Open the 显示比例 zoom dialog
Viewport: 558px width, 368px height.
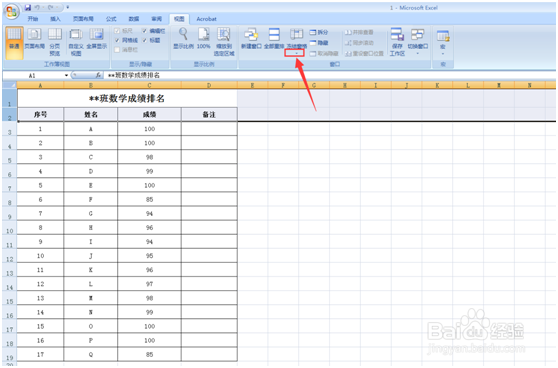[x=183, y=38]
